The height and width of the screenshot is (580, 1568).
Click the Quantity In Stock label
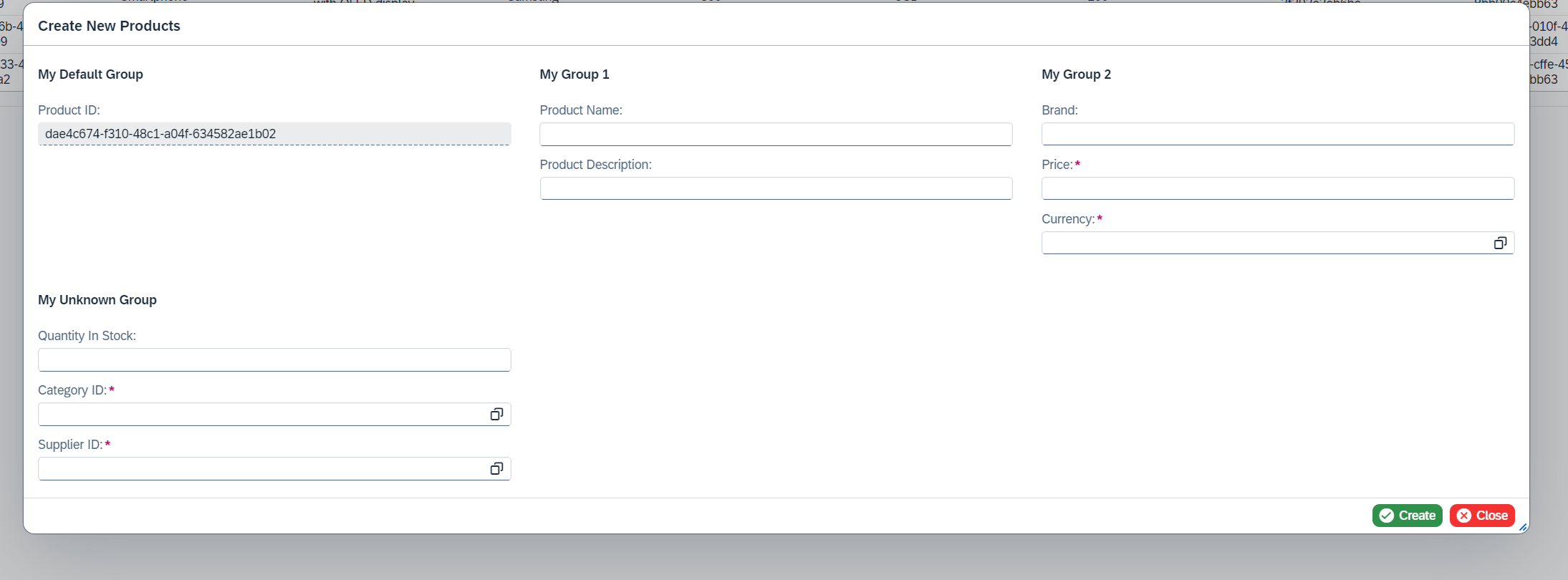point(87,336)
